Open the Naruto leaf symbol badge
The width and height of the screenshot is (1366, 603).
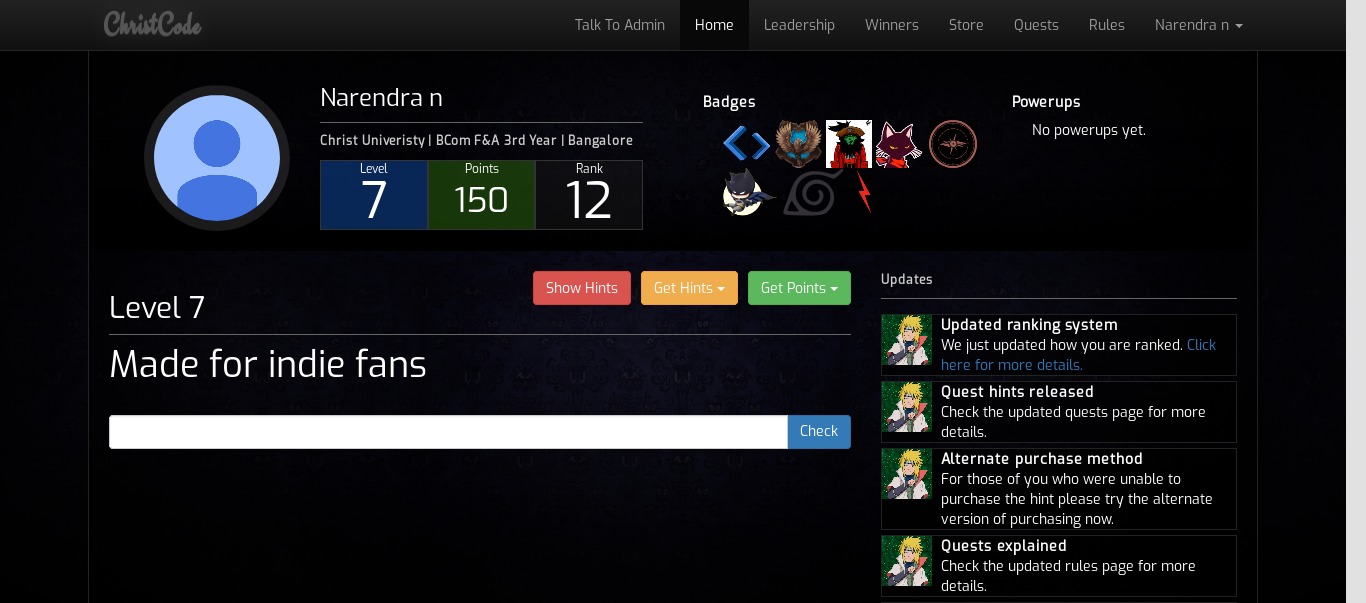click(812, 192)
